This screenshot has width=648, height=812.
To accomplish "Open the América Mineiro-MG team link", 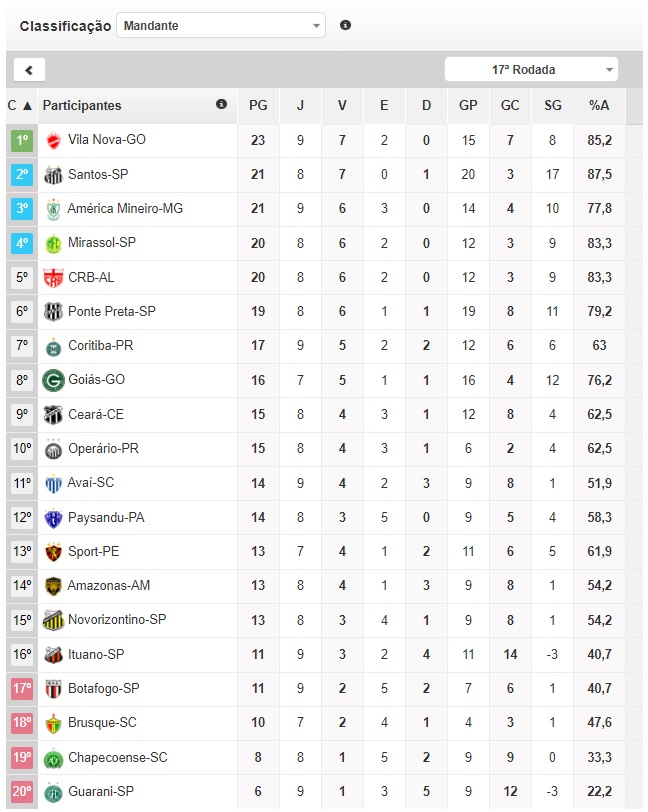I will 125,209.
